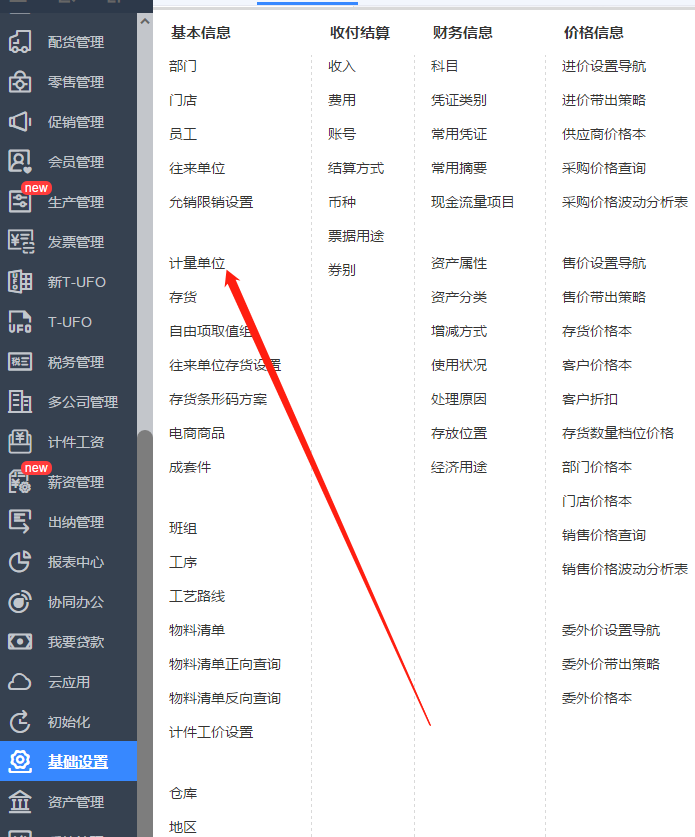
Task: Open 币种 link
Action: point(342,202)
